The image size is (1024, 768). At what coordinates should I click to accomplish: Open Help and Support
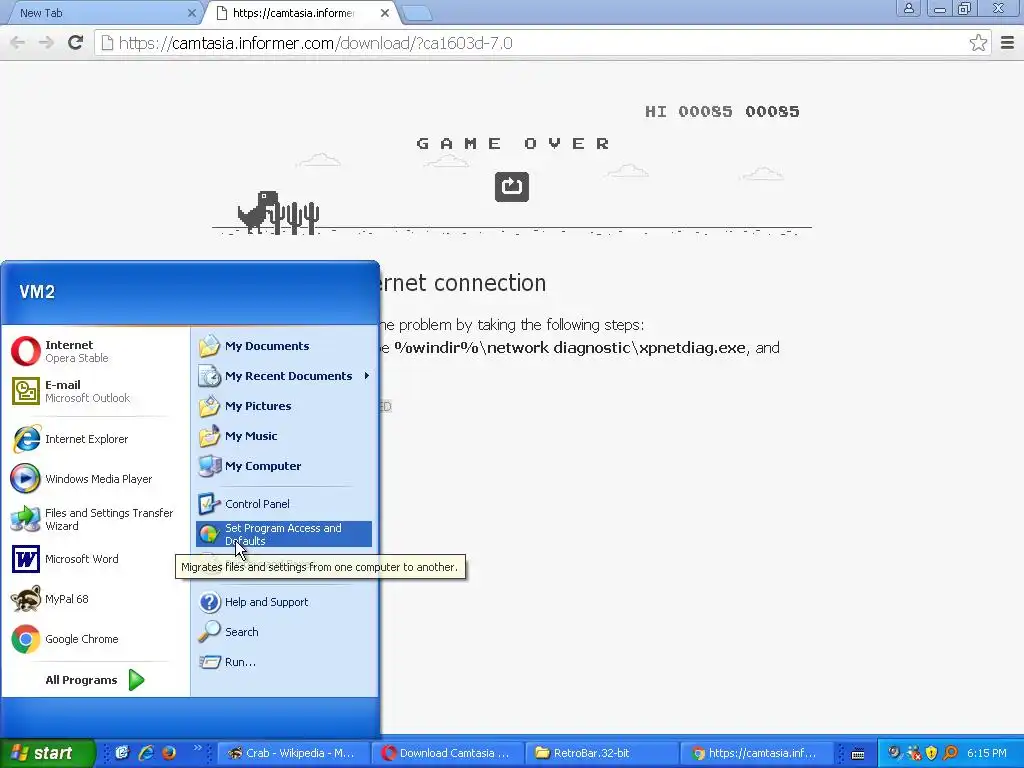point(284,602)
